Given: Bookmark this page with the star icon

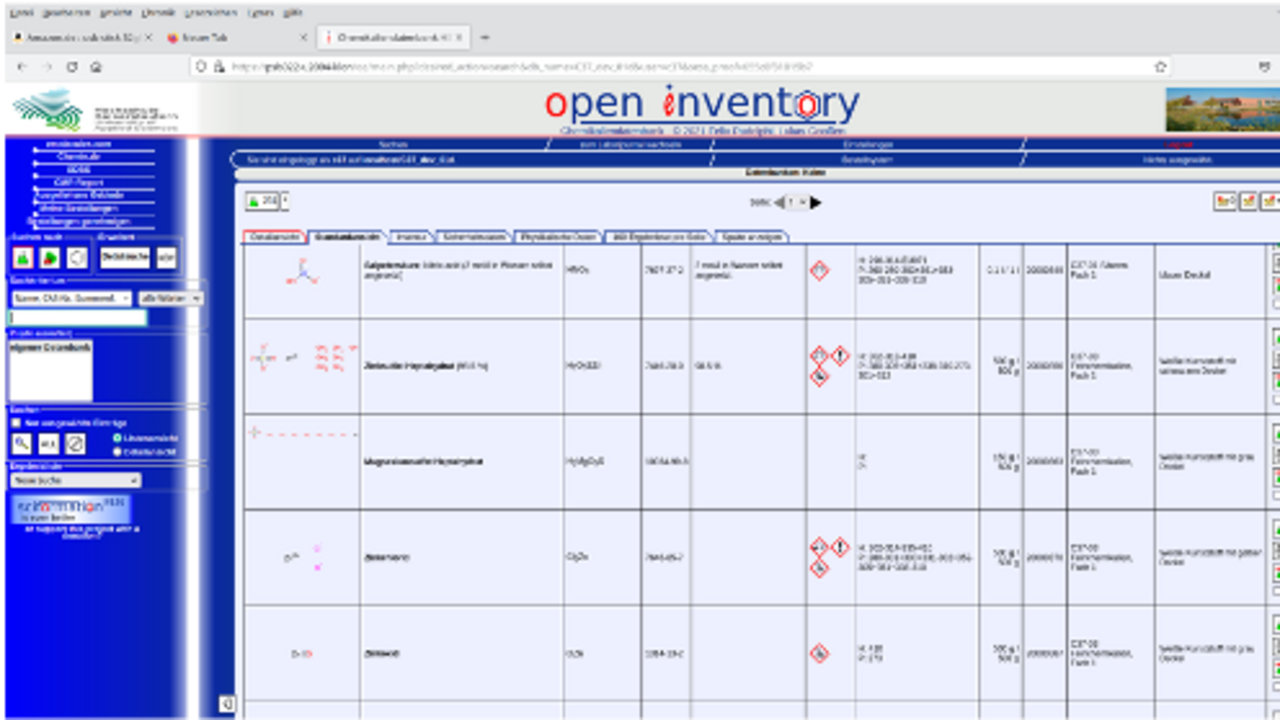Looking at the screenshot, I should pyautogui.click(x=1160, y=67).
